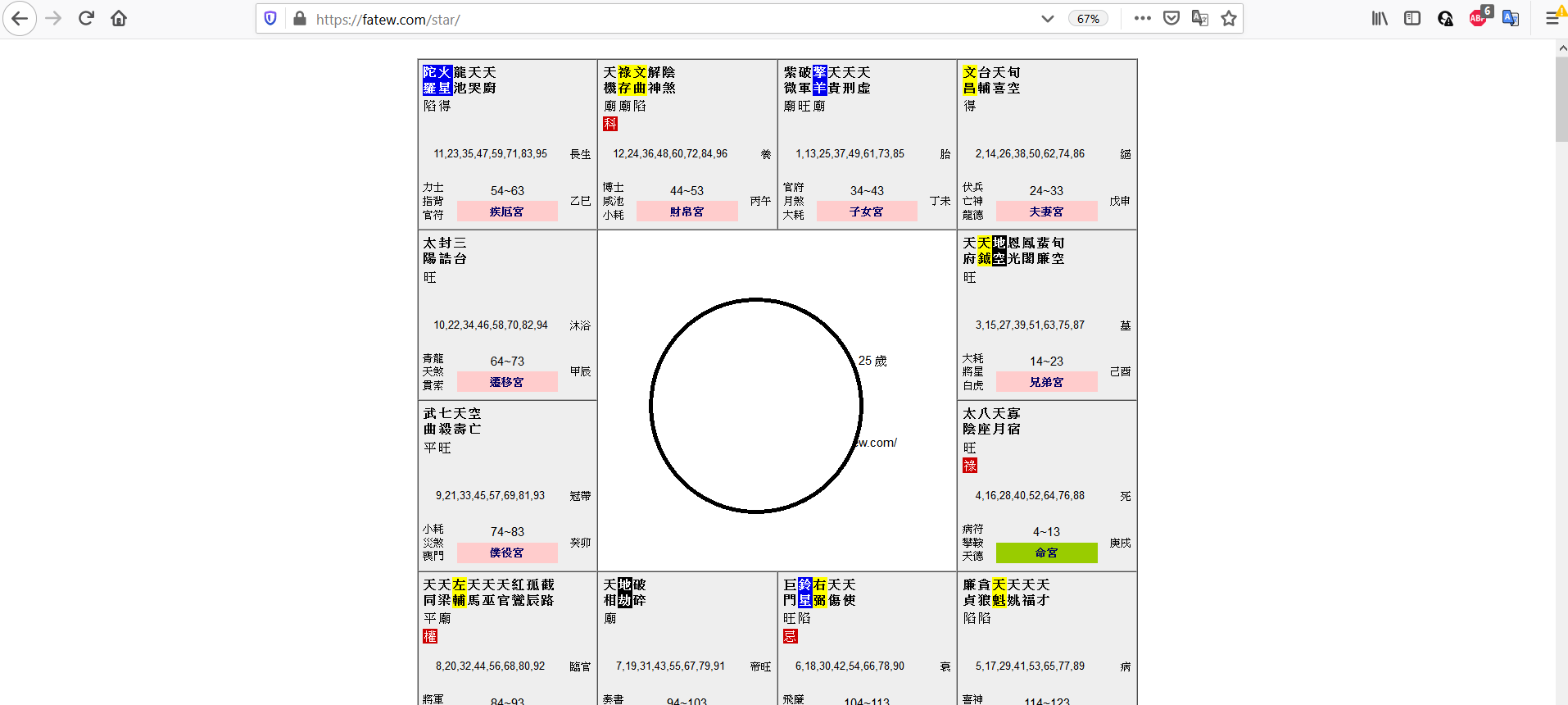This screenshot has width=1568, height=705.
Task: Click the pink 夫妻宮 palace label
Action: click(1046, 211)
